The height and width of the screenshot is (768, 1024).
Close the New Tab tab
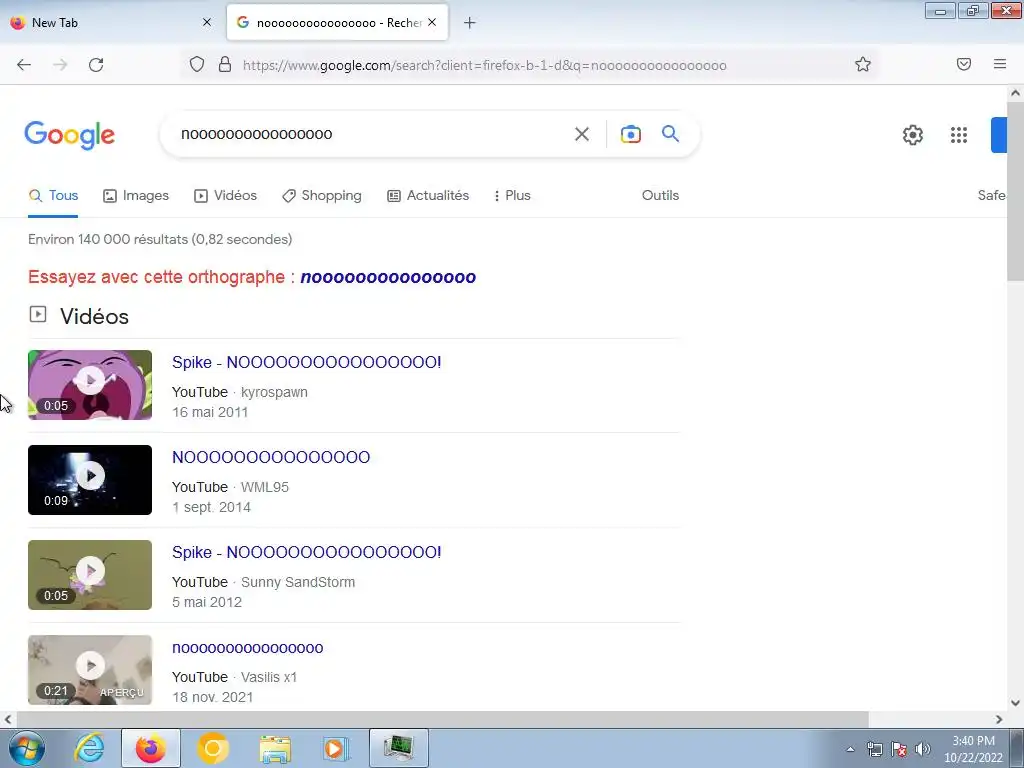pyautogui.click(x=207, y=22)
